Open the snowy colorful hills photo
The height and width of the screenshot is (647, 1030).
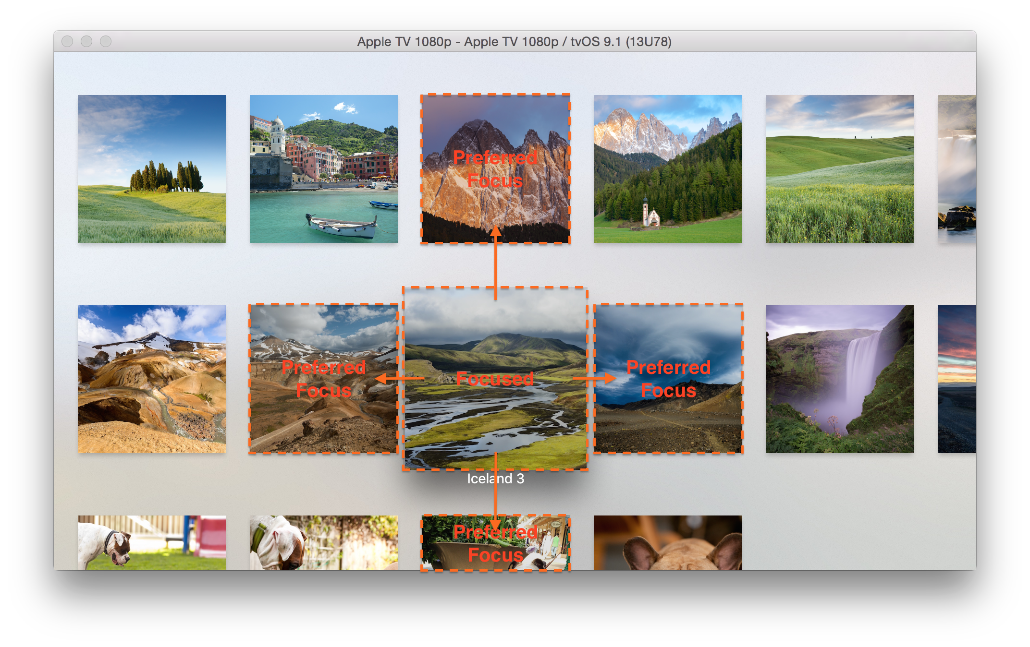[x=152, y=379]
